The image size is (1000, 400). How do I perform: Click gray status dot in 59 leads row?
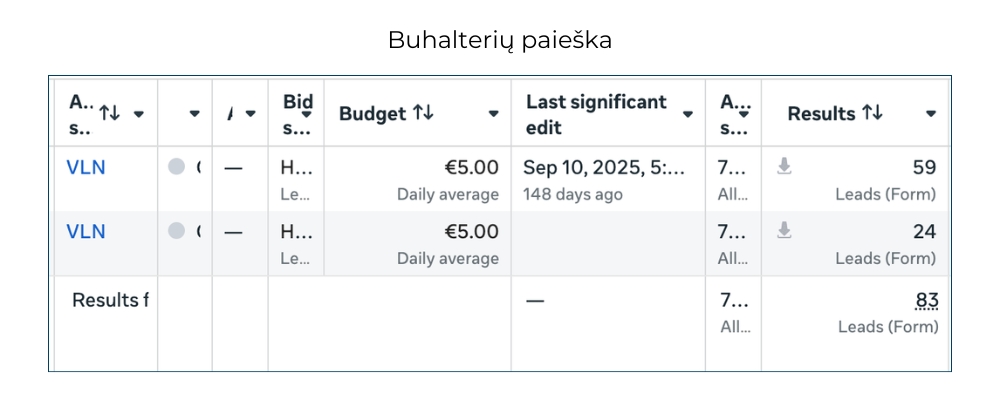(177, 167)
